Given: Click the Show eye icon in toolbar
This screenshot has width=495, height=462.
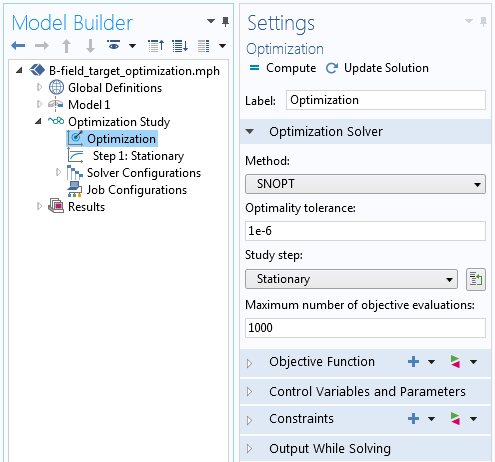Looking at the screenshot, I should tap(114, 45).
